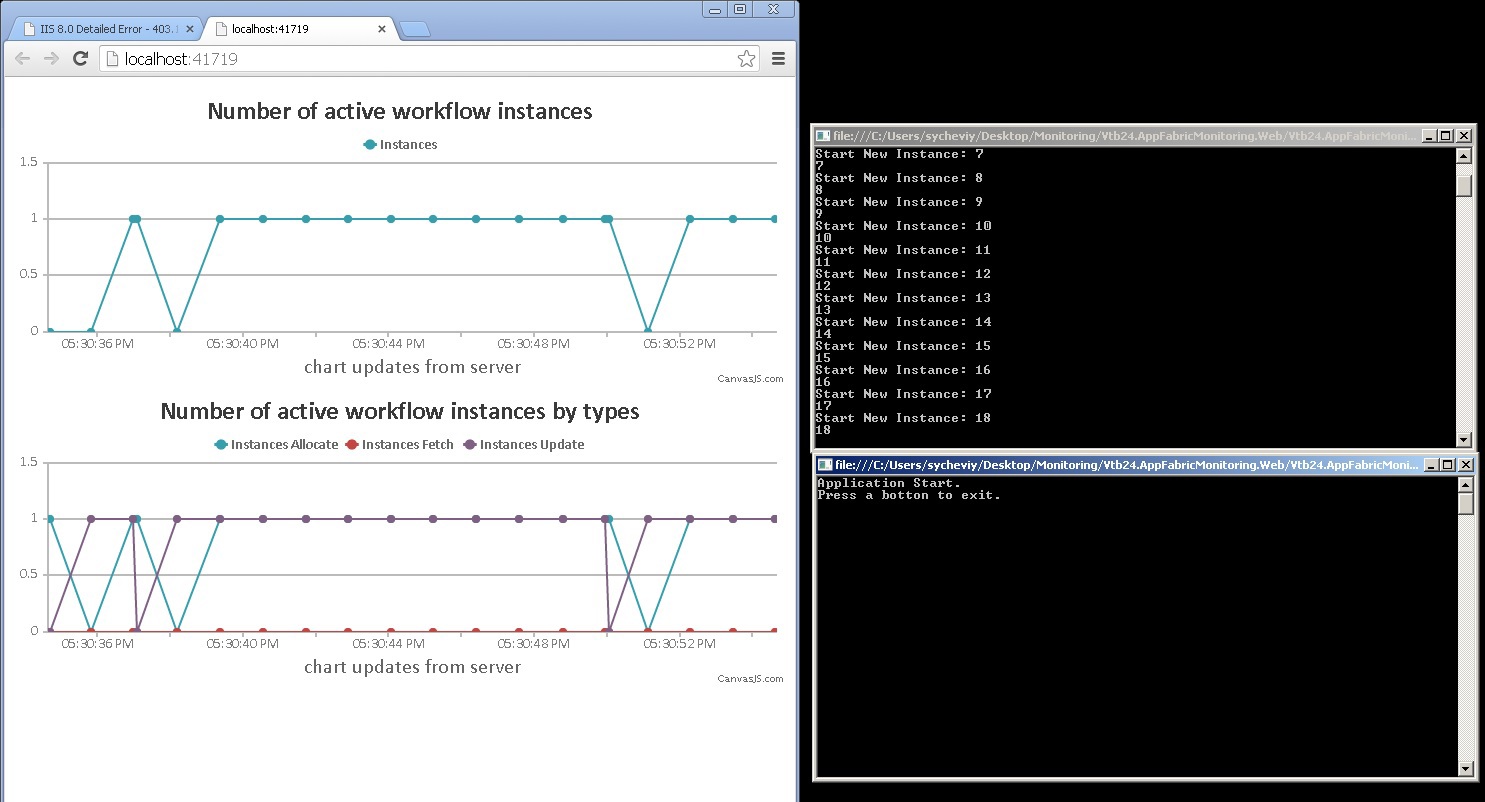
Task: Click the 'Start New Instance: 18' console line
Action: coord(903,418)
